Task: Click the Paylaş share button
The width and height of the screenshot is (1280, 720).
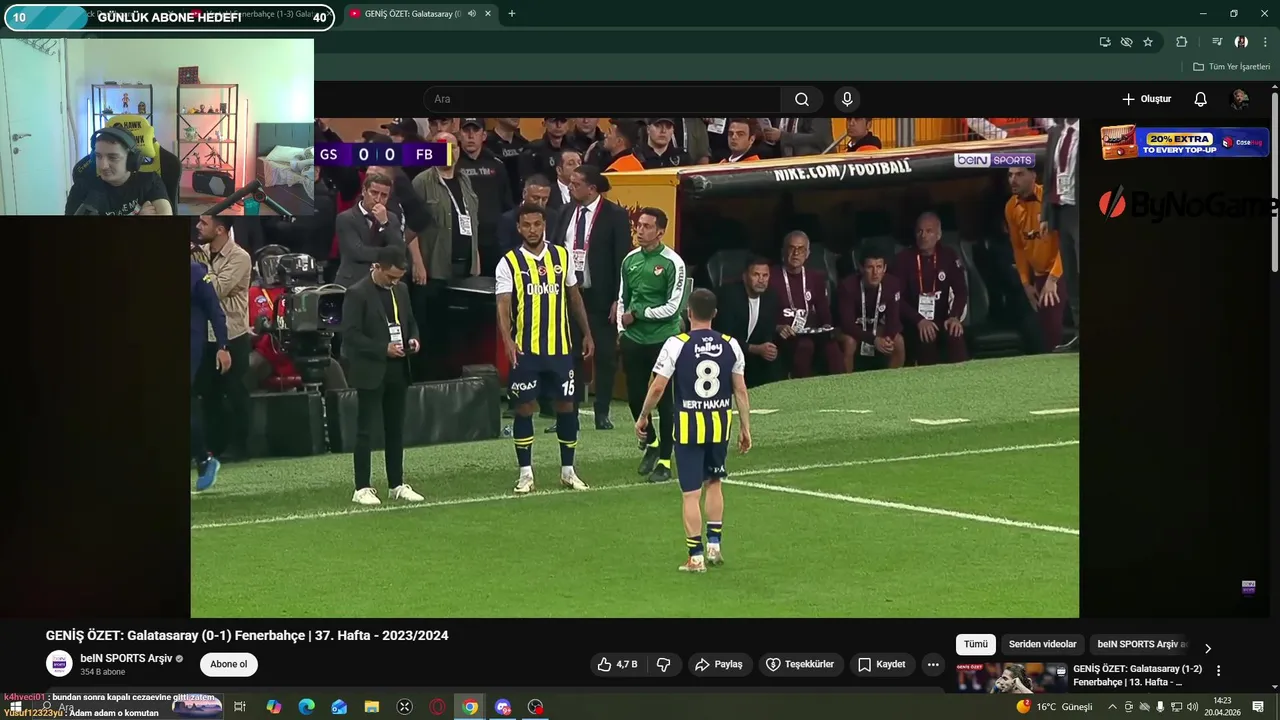Action: (x=718, y=664)
